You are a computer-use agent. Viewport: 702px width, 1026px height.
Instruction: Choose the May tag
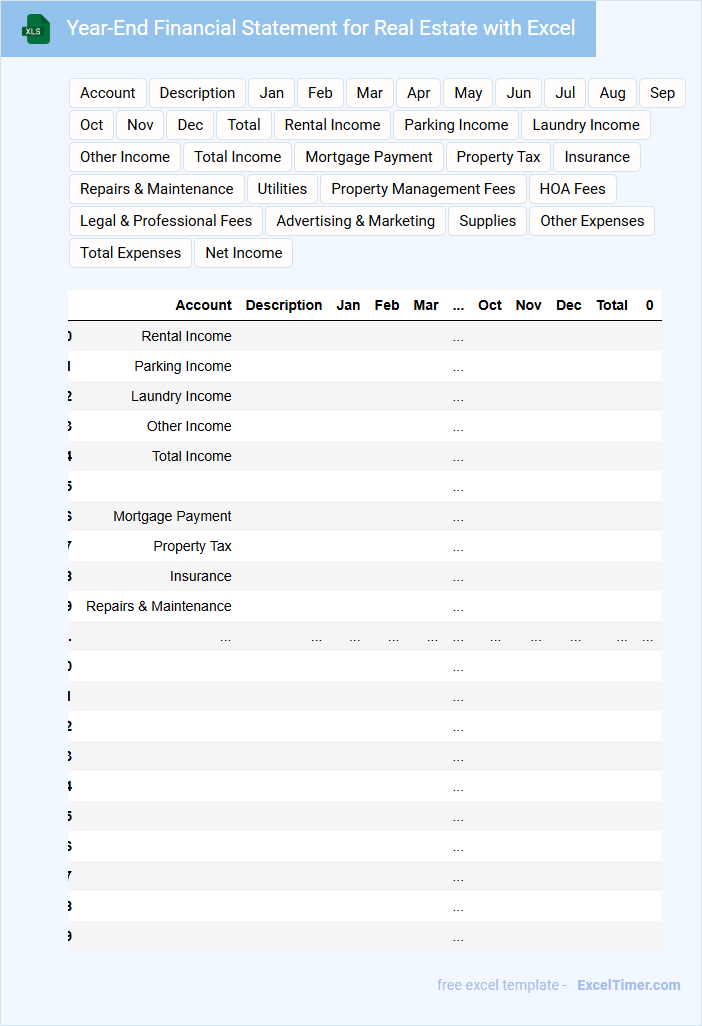[x=468, y=93]
